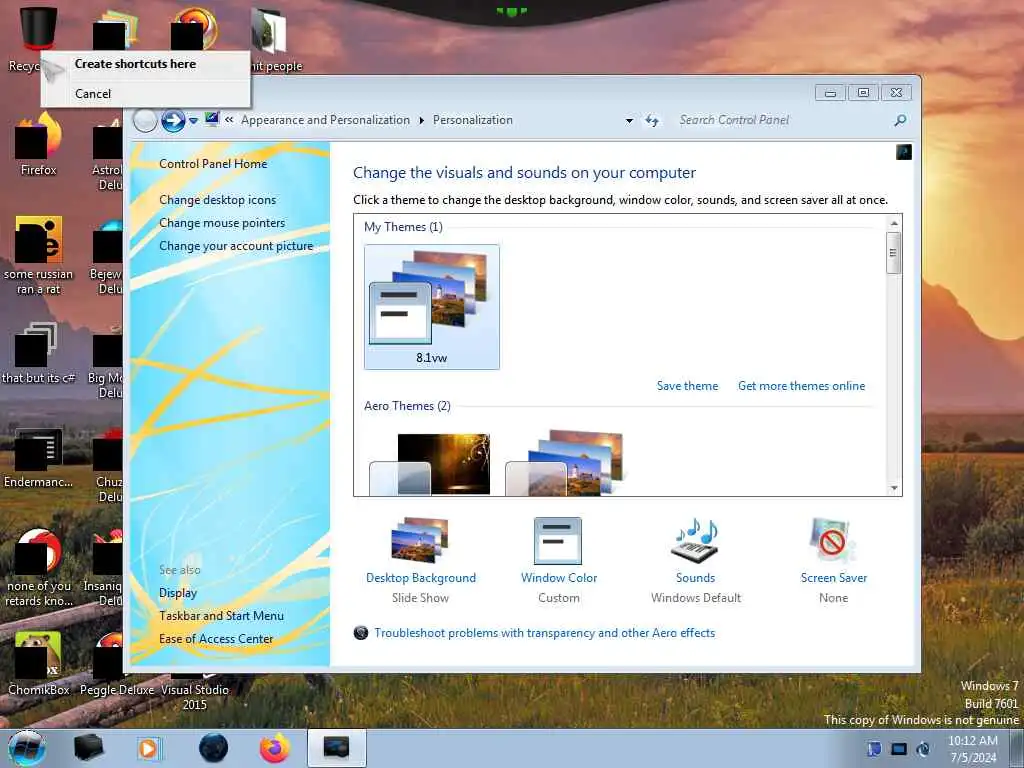
Task: Open Change mouse pointers
Action: pyautogui.click(x=222, y=223)
